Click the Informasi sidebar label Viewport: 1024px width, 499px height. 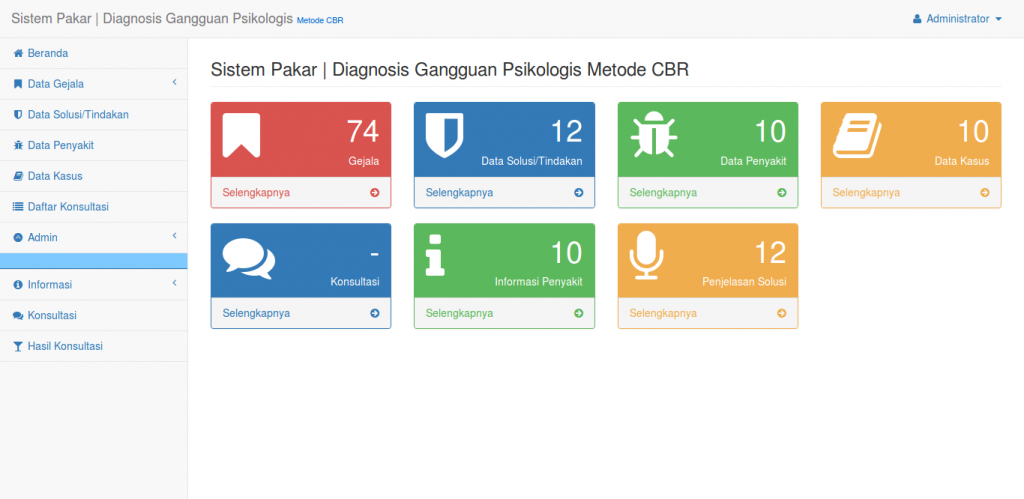click(50, 285)
